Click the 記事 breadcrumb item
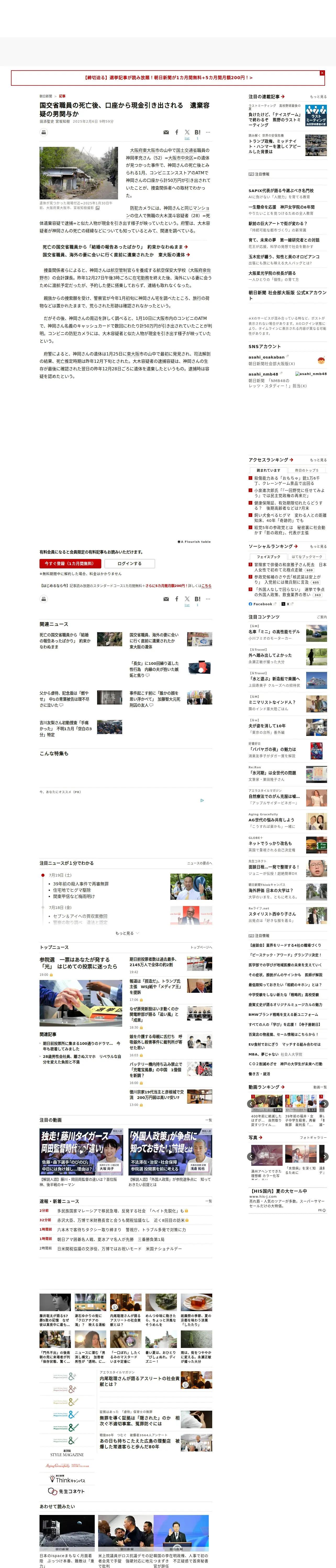Screen dimensions: 336x1568 pyautogui.click(x=62, y=96)
